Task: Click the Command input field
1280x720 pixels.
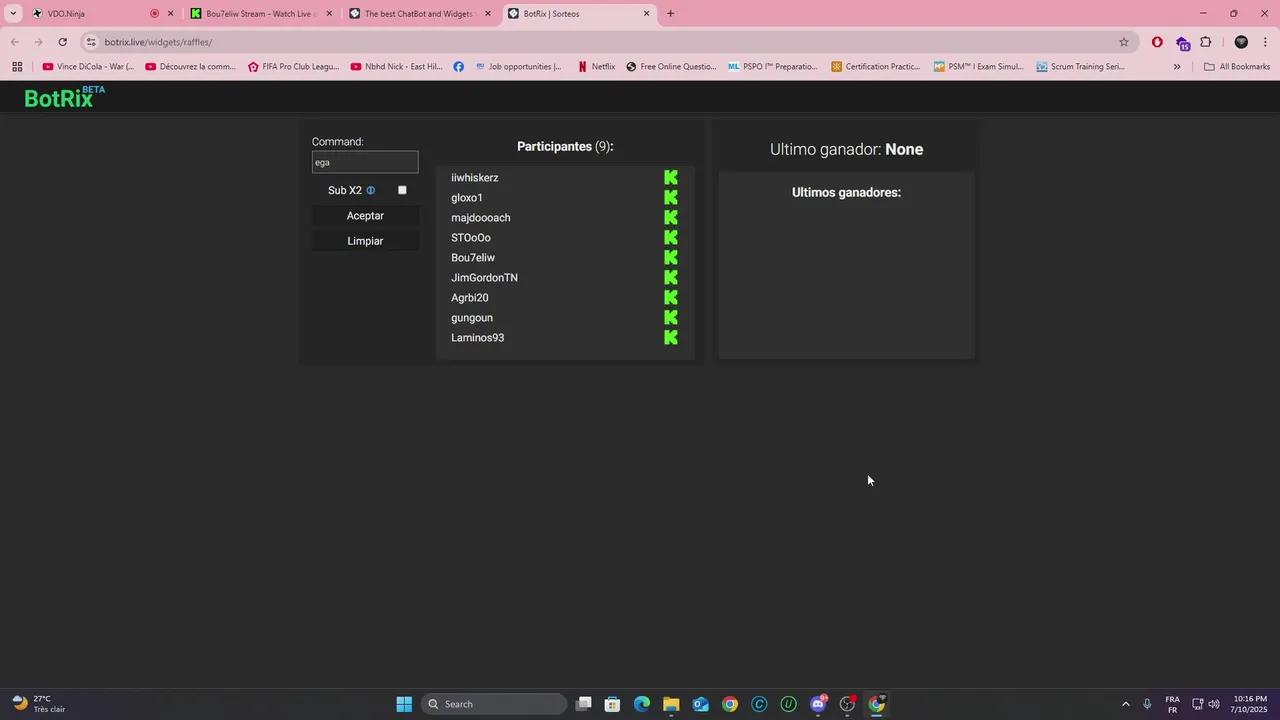Action: tap(365, 162)
